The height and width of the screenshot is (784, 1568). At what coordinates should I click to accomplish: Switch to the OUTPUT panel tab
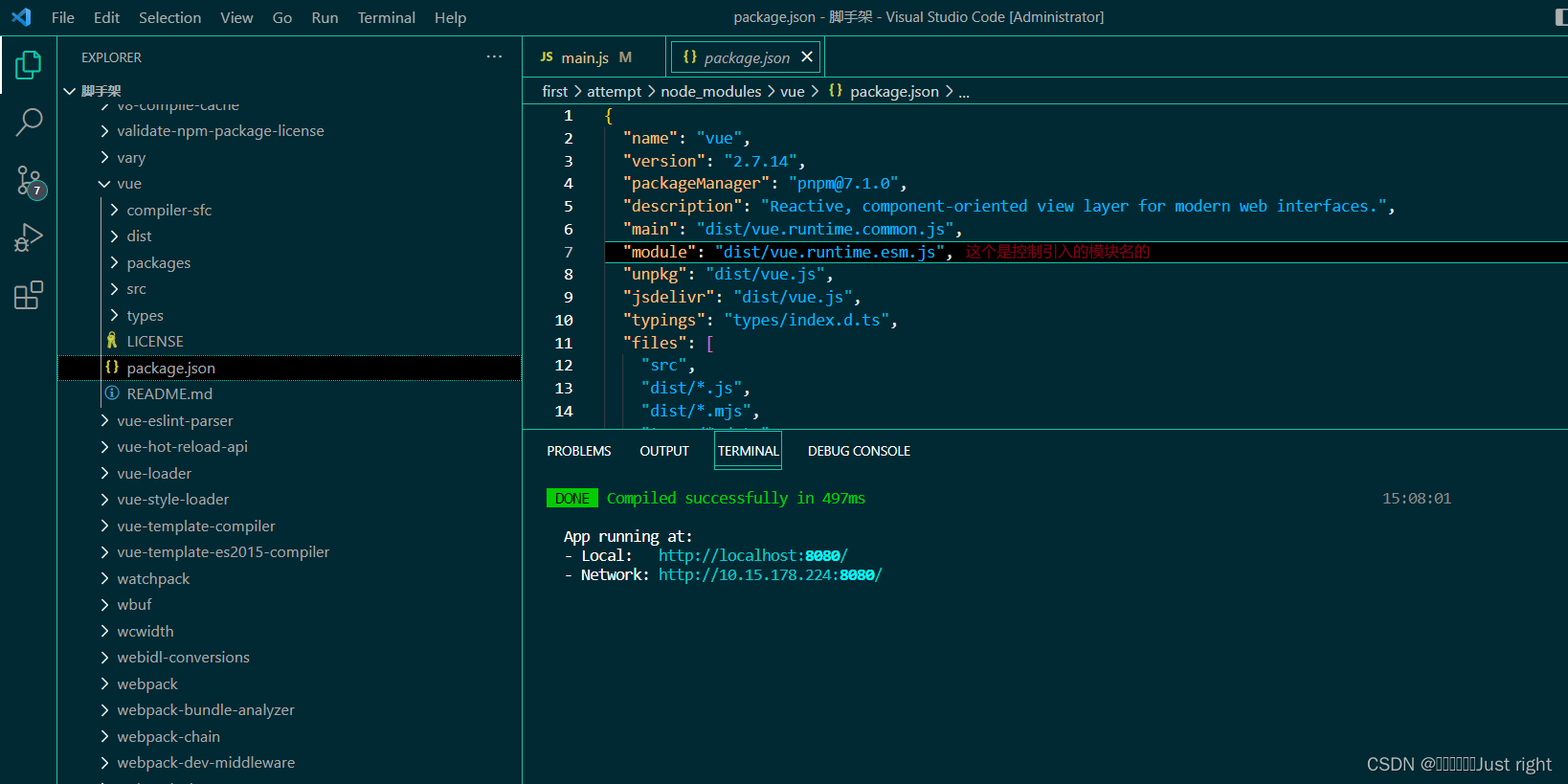point(664,451)
